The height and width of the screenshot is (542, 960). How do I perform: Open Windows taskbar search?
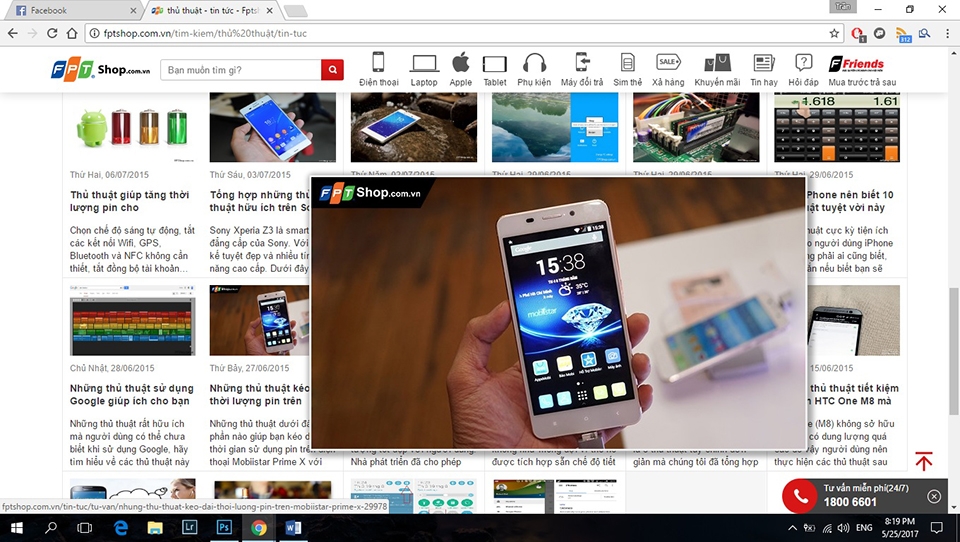(x=51, y=528)
